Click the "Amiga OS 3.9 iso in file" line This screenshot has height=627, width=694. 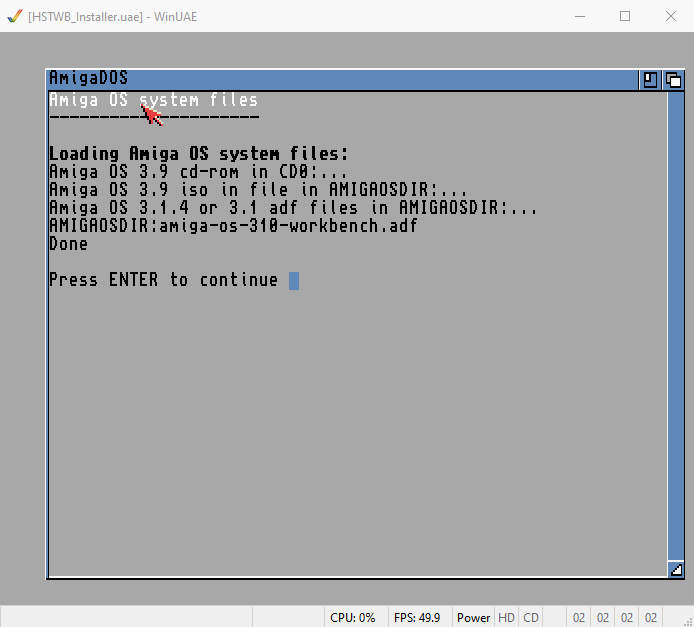(x=258, y=190)
